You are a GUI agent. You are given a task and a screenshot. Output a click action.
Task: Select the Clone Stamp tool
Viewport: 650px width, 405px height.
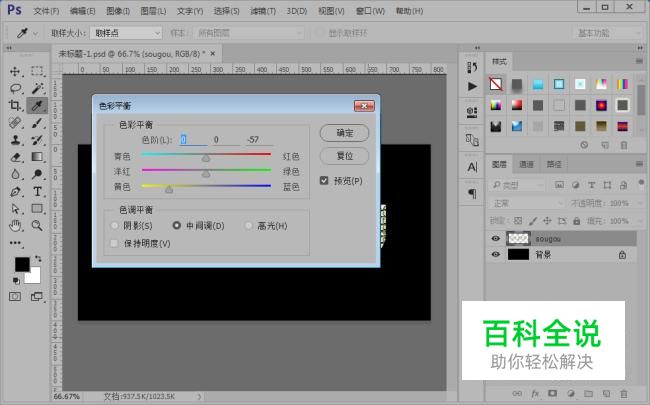tap(15, 140)
